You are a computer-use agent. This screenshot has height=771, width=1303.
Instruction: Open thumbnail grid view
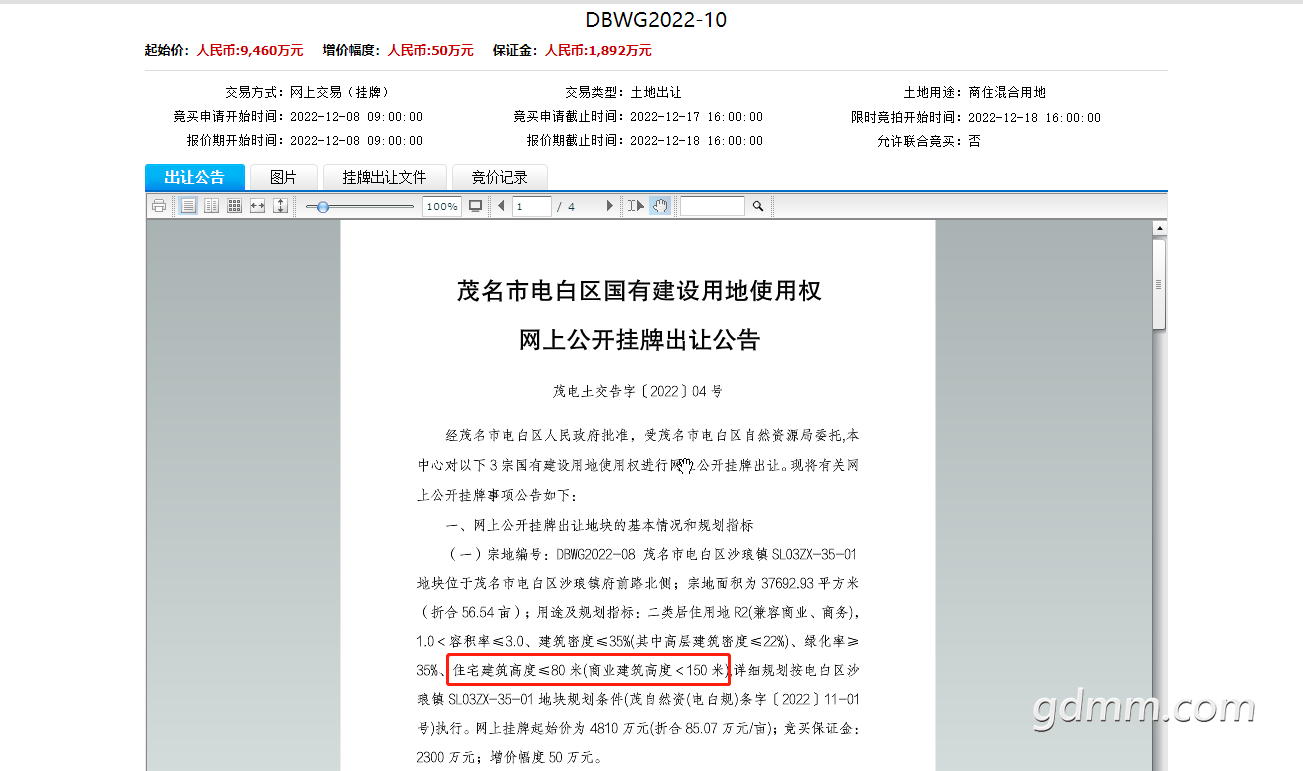(x=234, y=206)
